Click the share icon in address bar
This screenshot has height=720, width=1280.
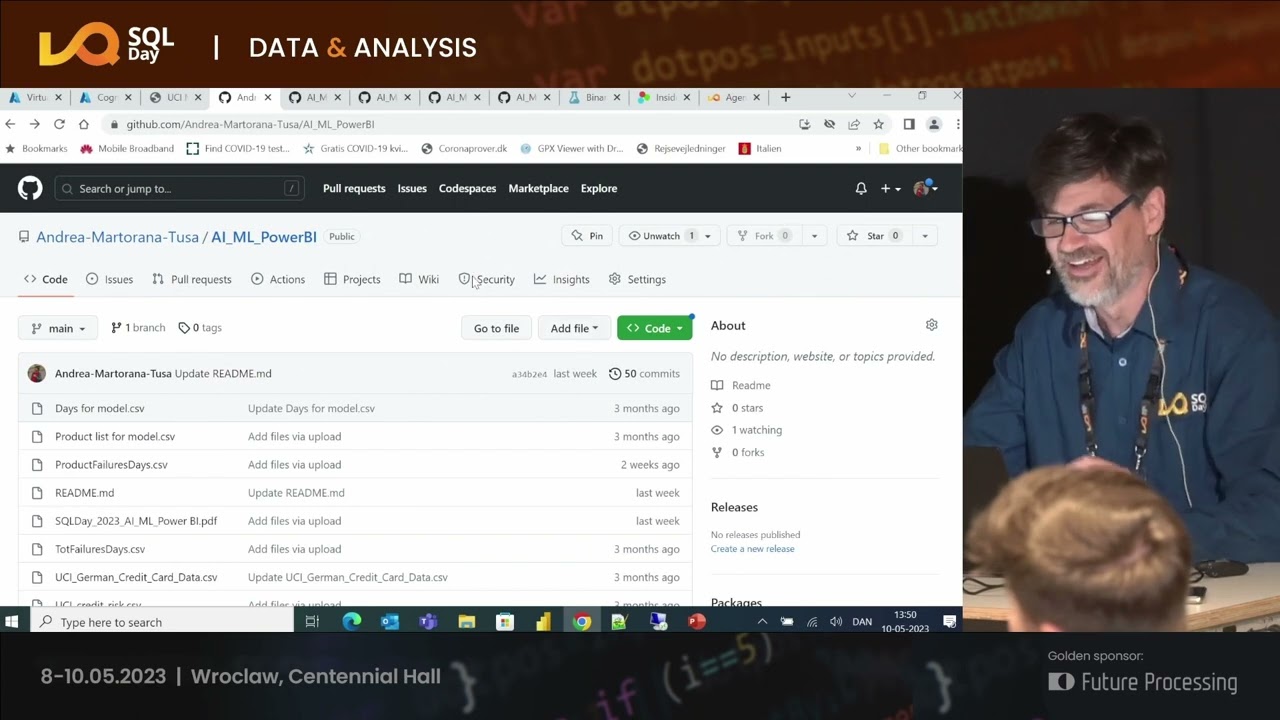pos(854,124)
